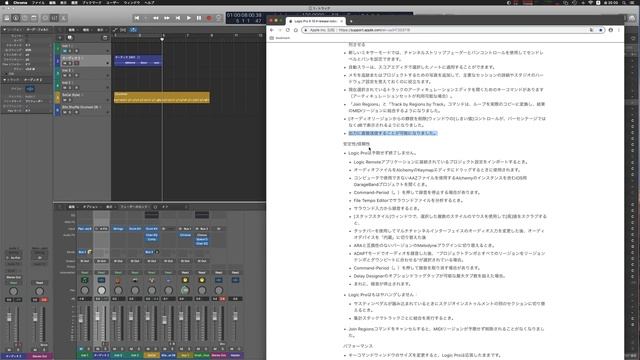Click the red Record button
Viewport: 640px width, 360px height.
[209, 18]
